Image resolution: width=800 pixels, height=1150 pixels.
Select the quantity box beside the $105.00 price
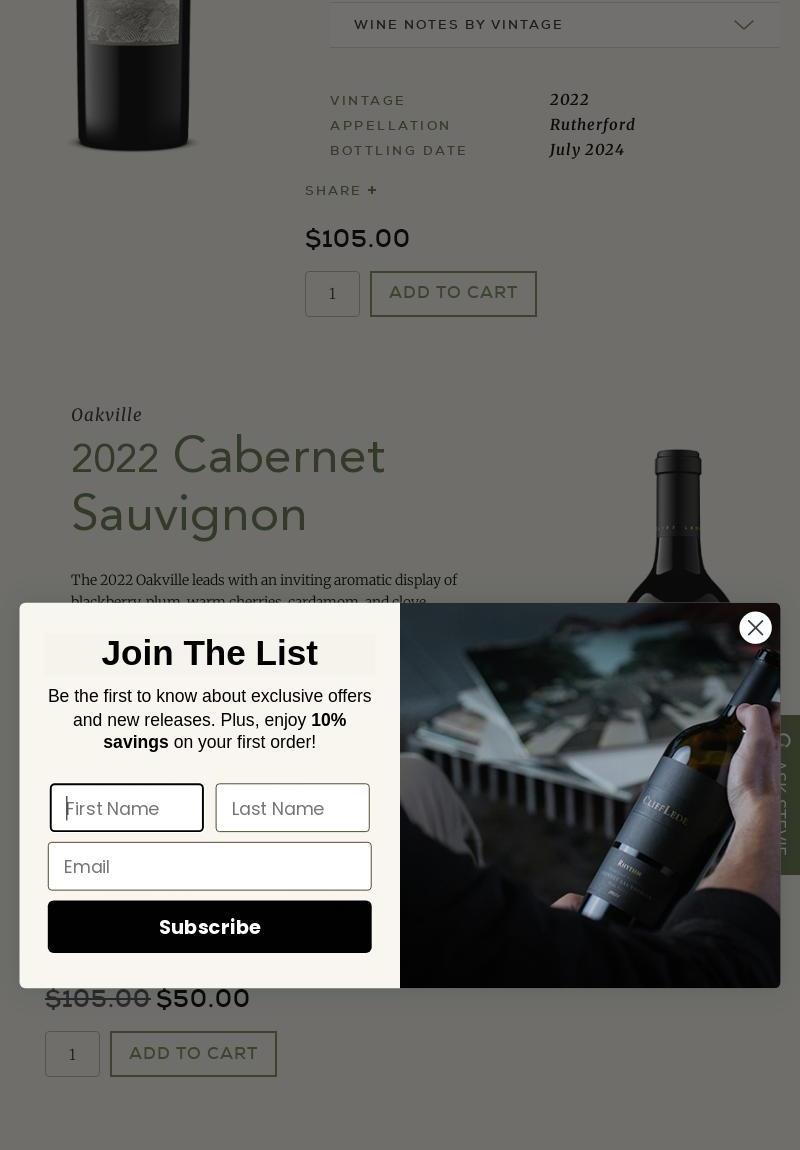click(332, 294)
